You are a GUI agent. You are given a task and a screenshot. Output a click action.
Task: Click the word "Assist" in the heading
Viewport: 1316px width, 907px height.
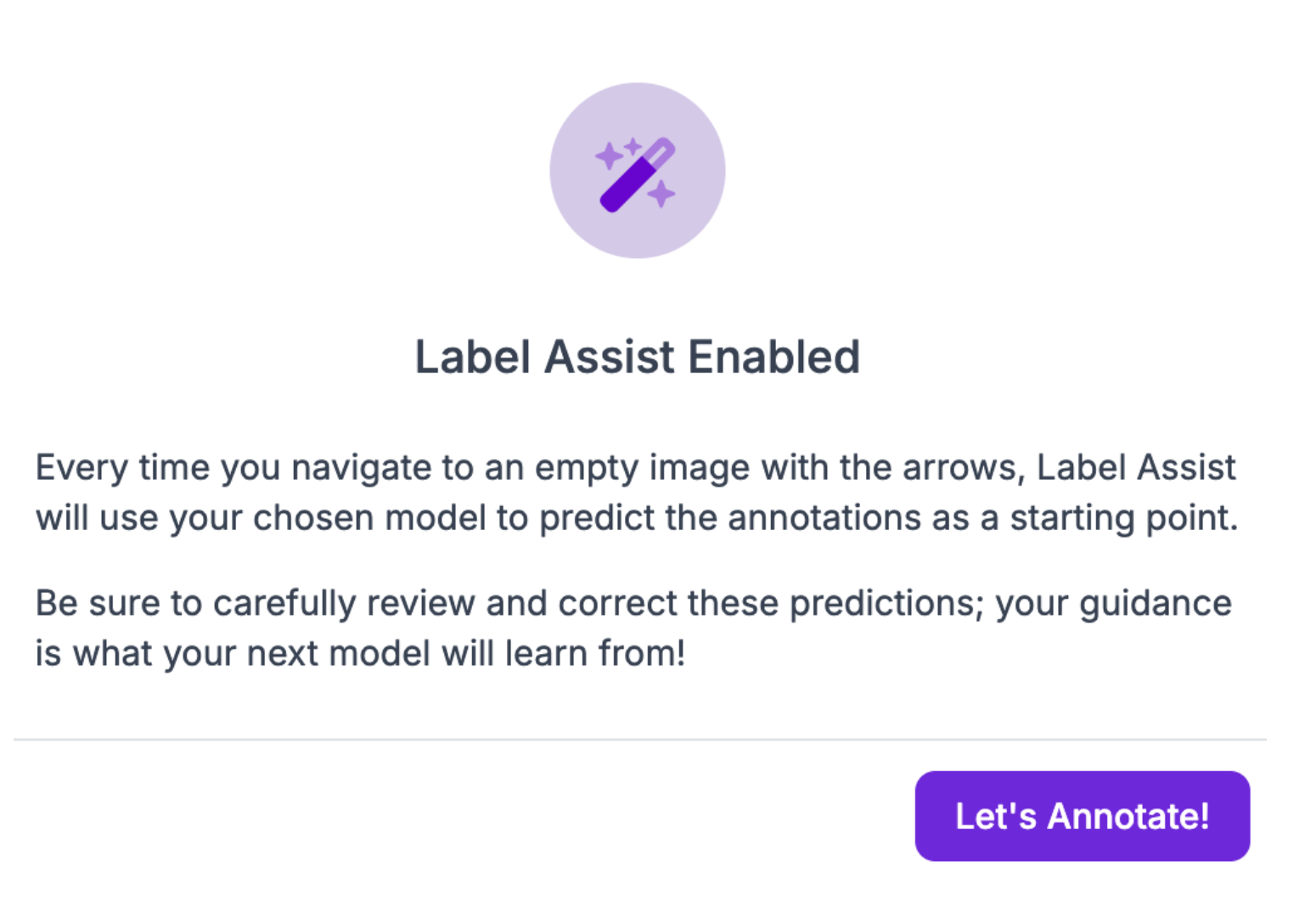[609, 357]
